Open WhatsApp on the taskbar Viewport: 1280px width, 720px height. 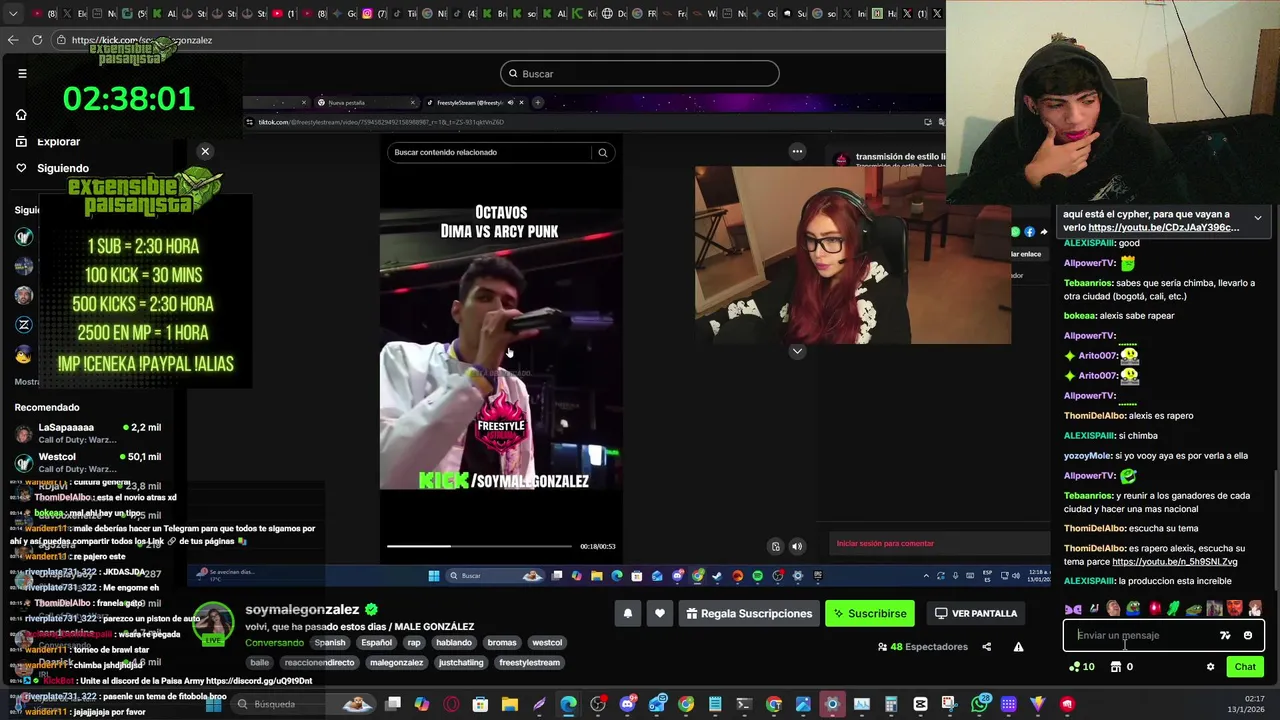(980, 704)
